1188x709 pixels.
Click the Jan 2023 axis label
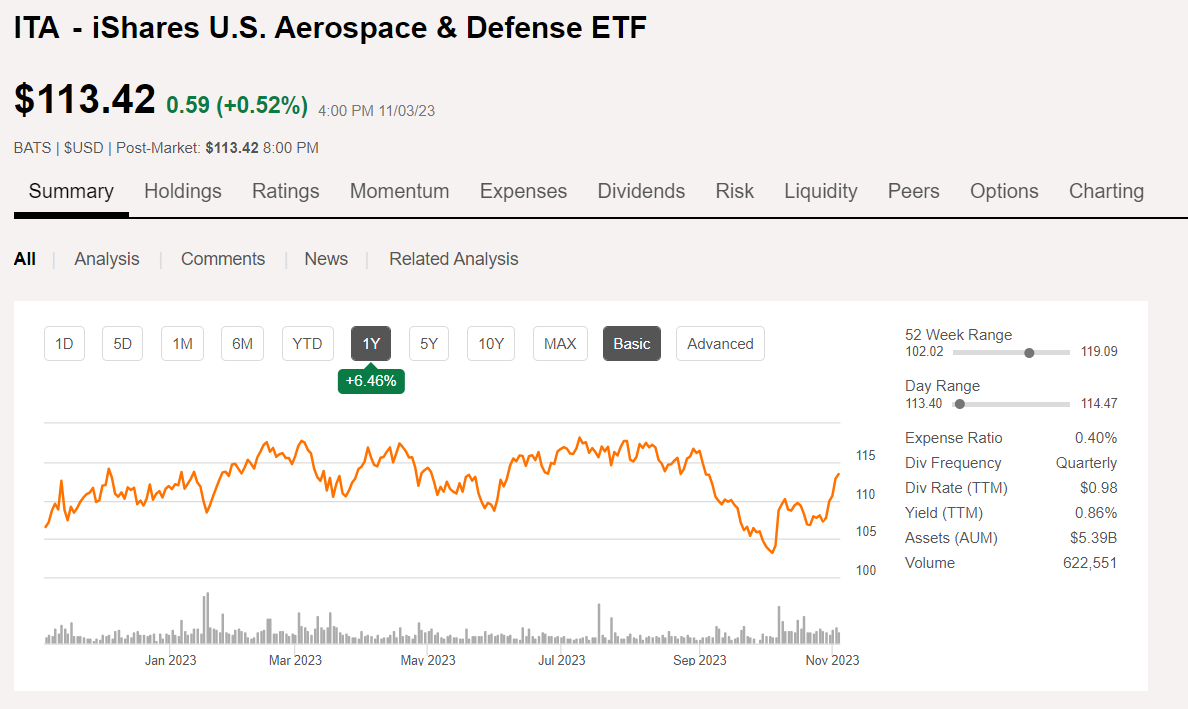(170, 661)
